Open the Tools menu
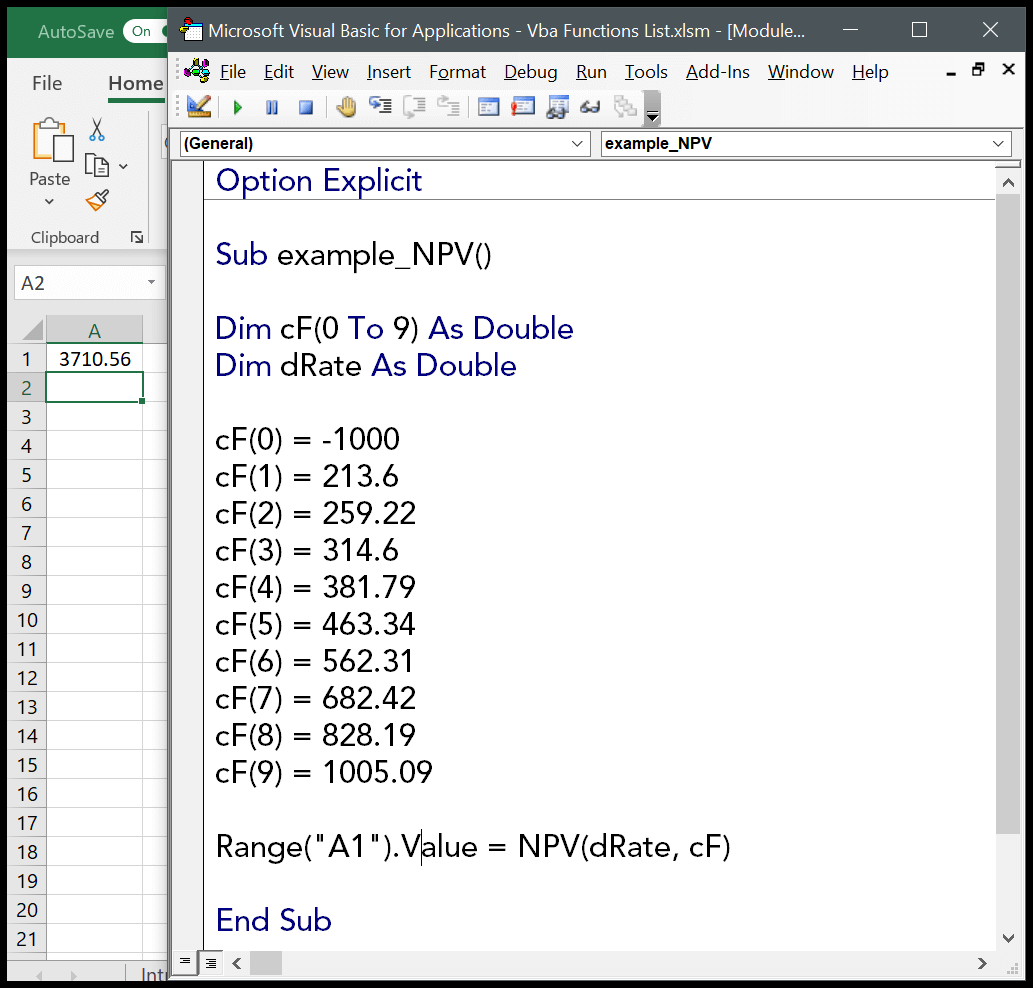Image resolution: width=1033 pixels, height=988 pixels. click(x=646, y=72)
